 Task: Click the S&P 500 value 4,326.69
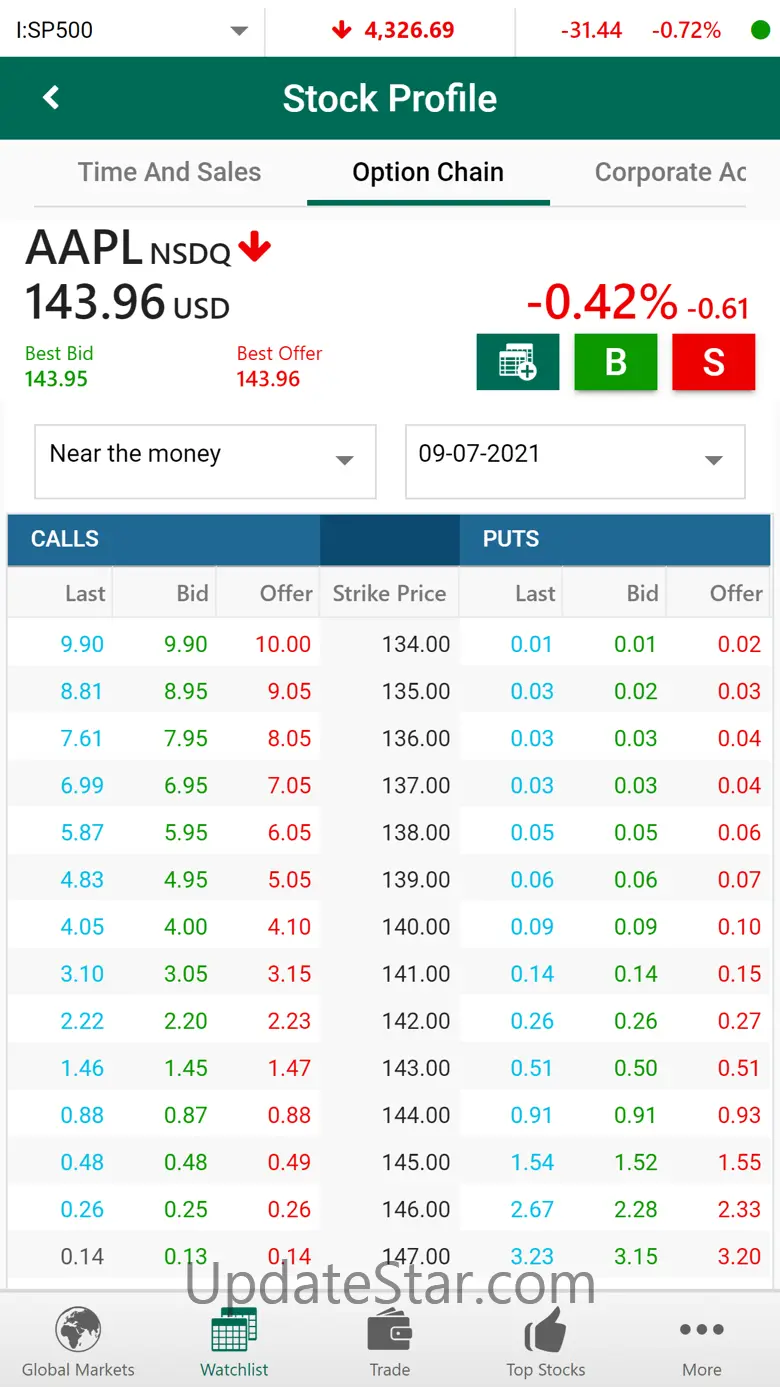409,30
